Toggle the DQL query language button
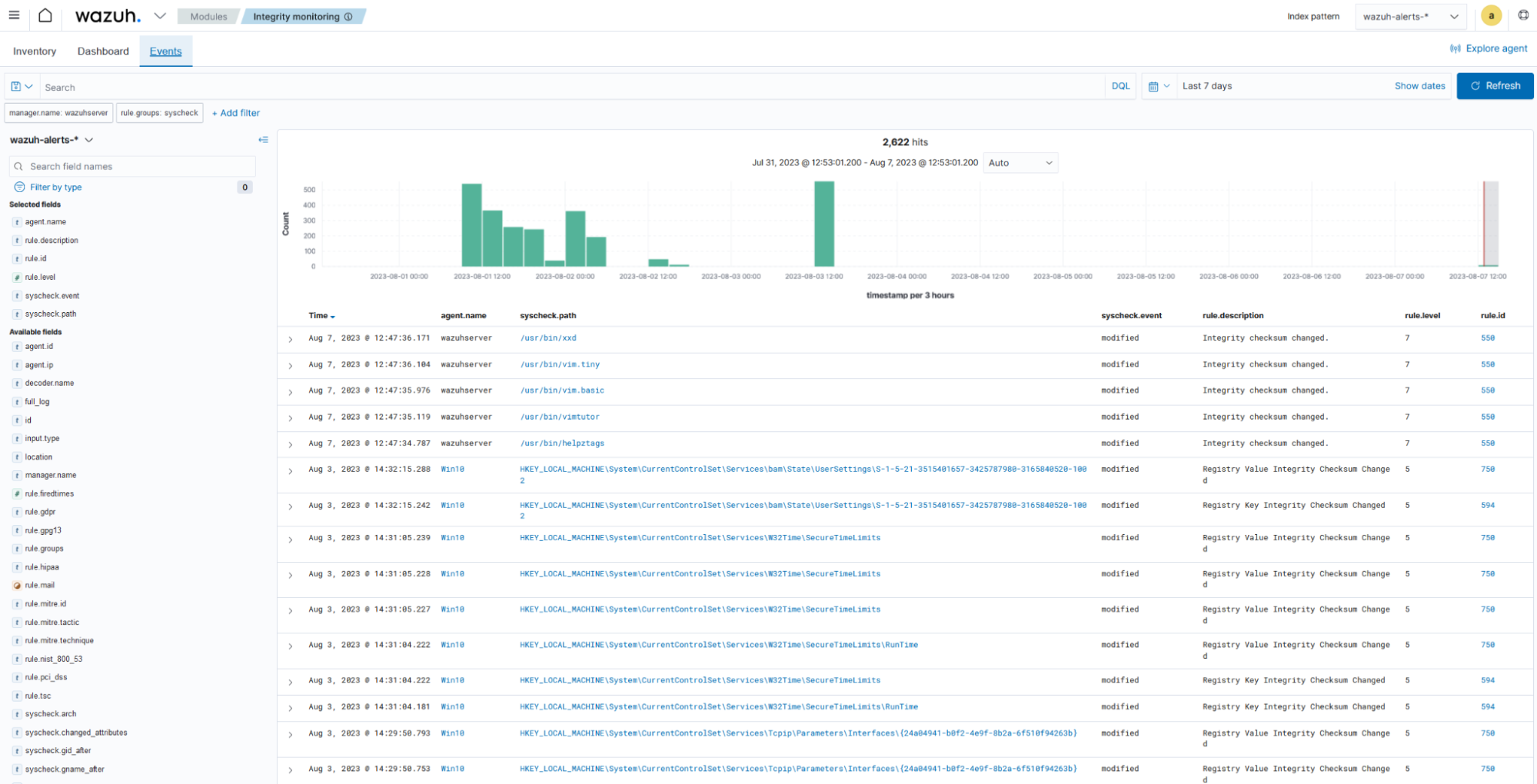1537x784 pixels. coord(1120,86)
